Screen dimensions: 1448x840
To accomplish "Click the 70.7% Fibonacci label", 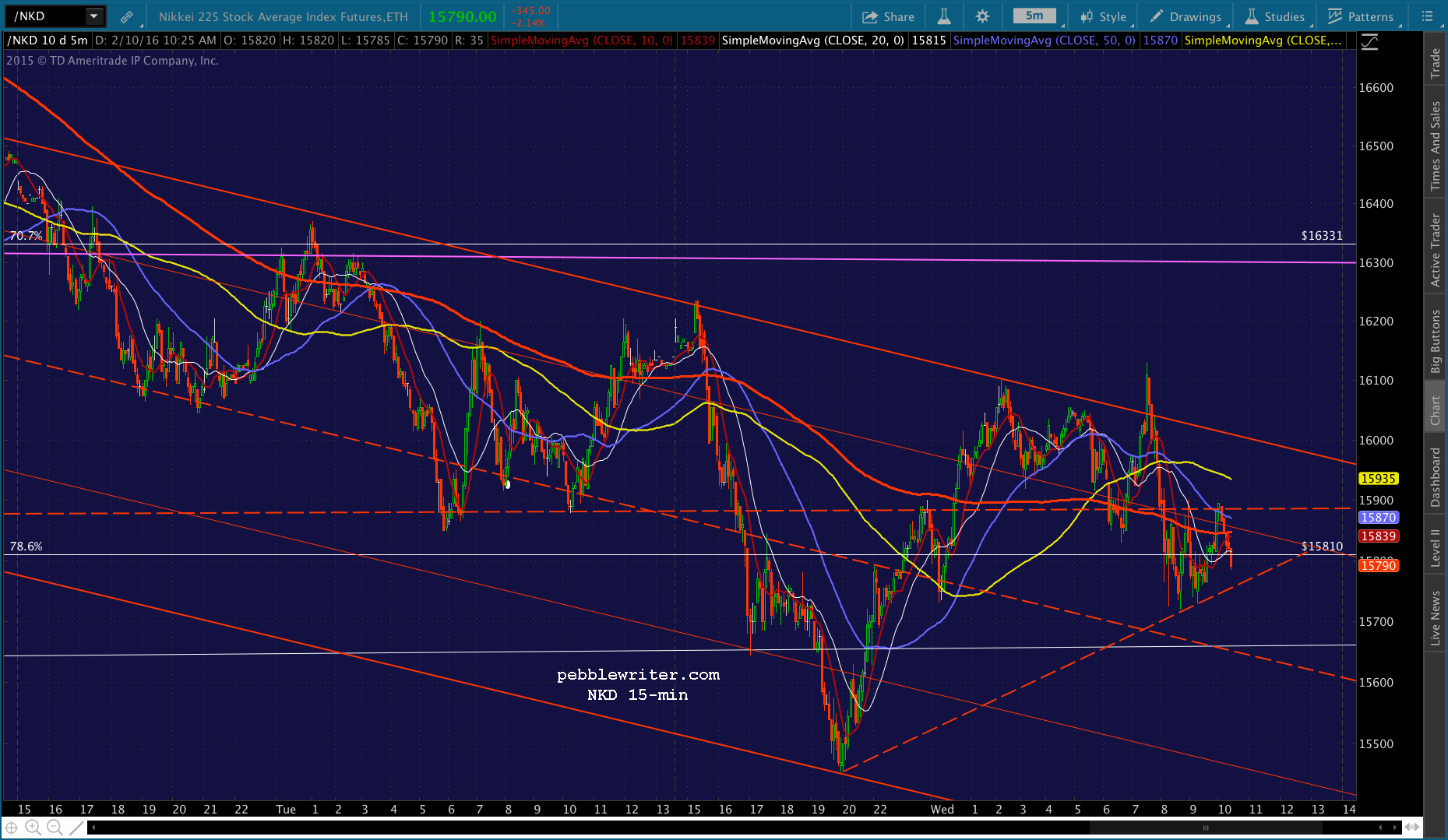I will click(26, 236).
